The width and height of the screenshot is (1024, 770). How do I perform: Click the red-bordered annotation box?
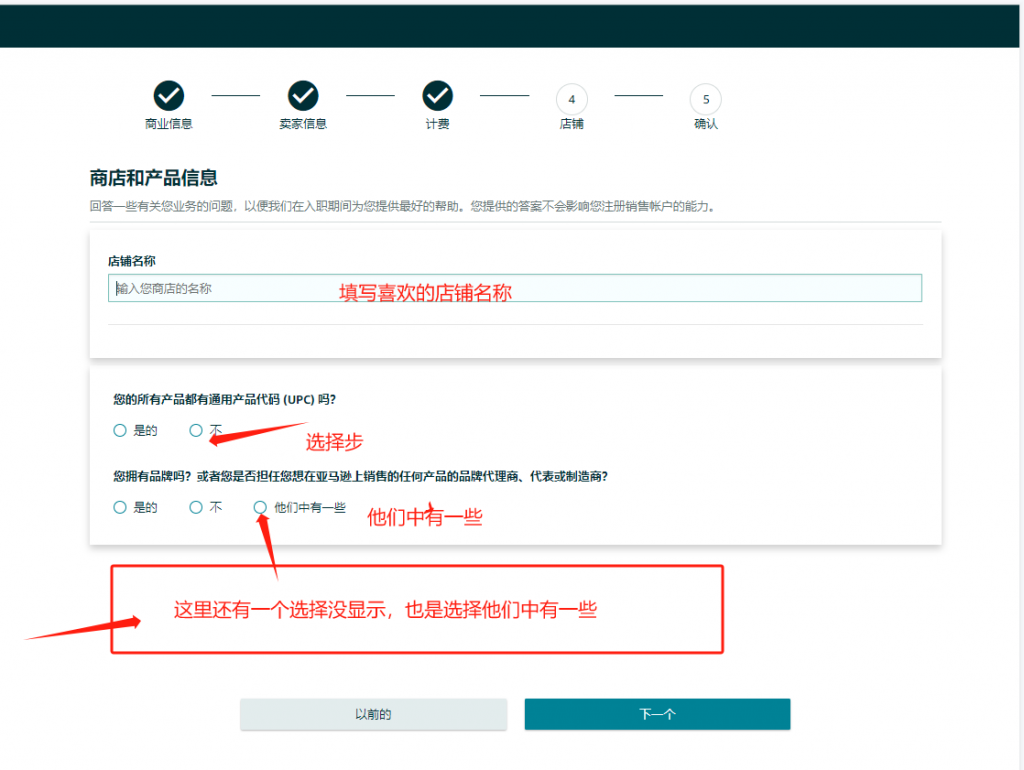416,610
